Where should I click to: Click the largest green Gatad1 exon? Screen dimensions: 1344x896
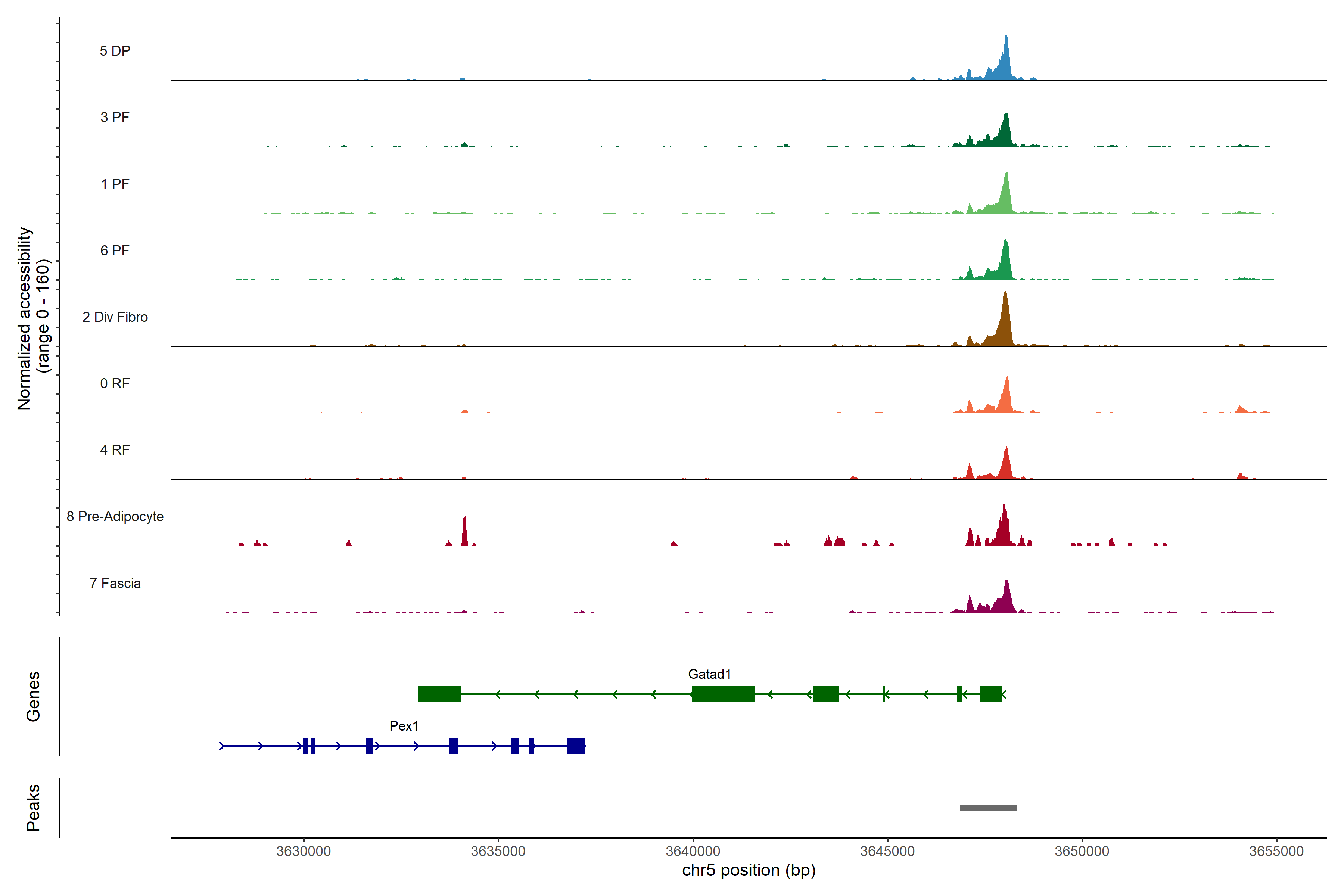[723, 694]
